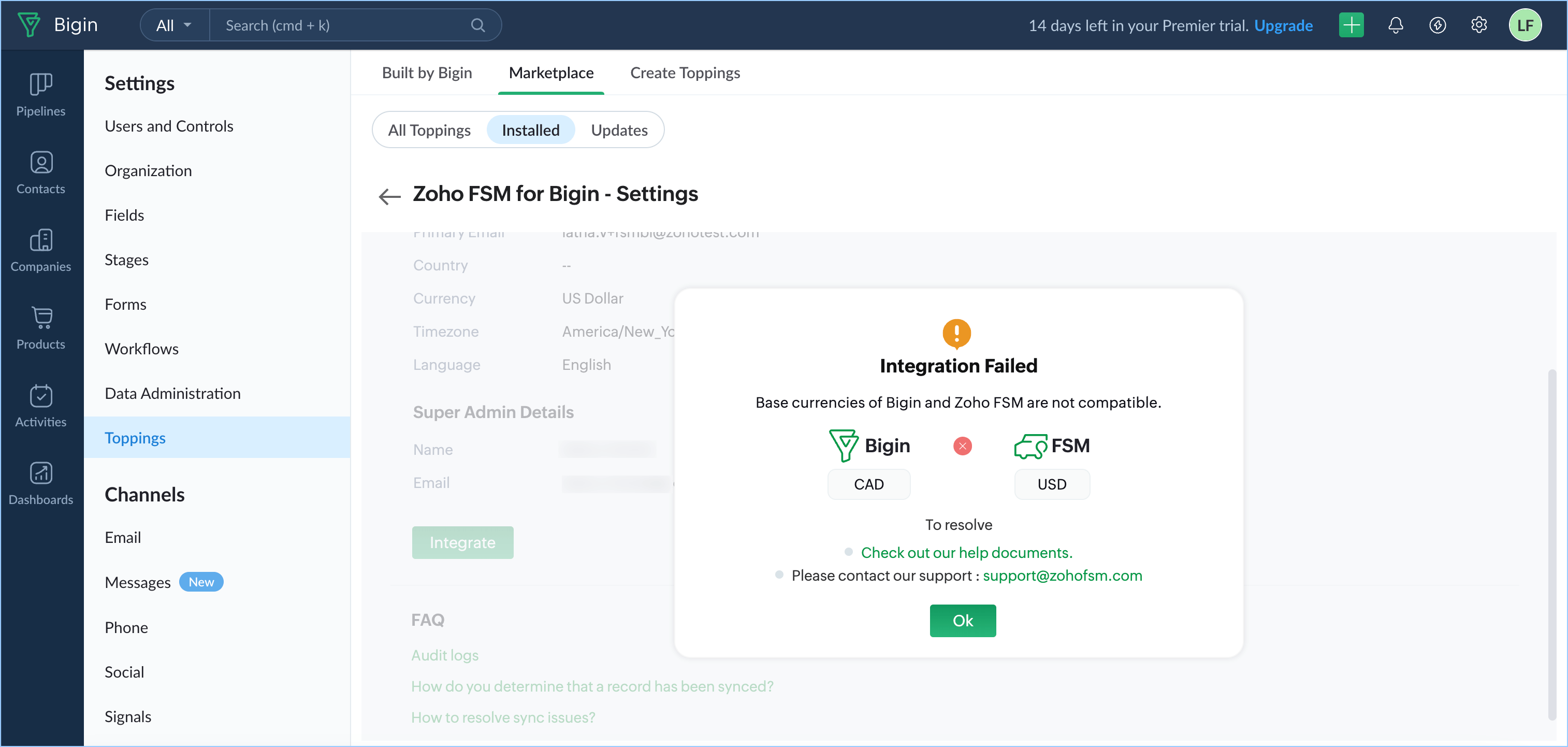Click the support@zohofsm.com email link
This screenshot has width=1568, height=747.
[1062, 574]
